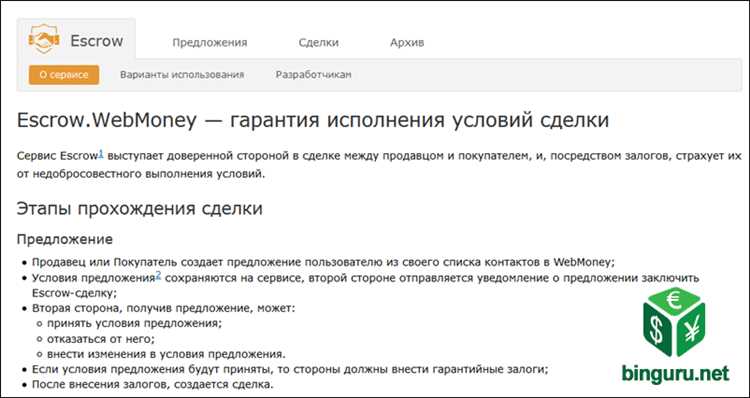Click the sub-item отказаться от него
The image size is (750, 398).
pos(101,339)
